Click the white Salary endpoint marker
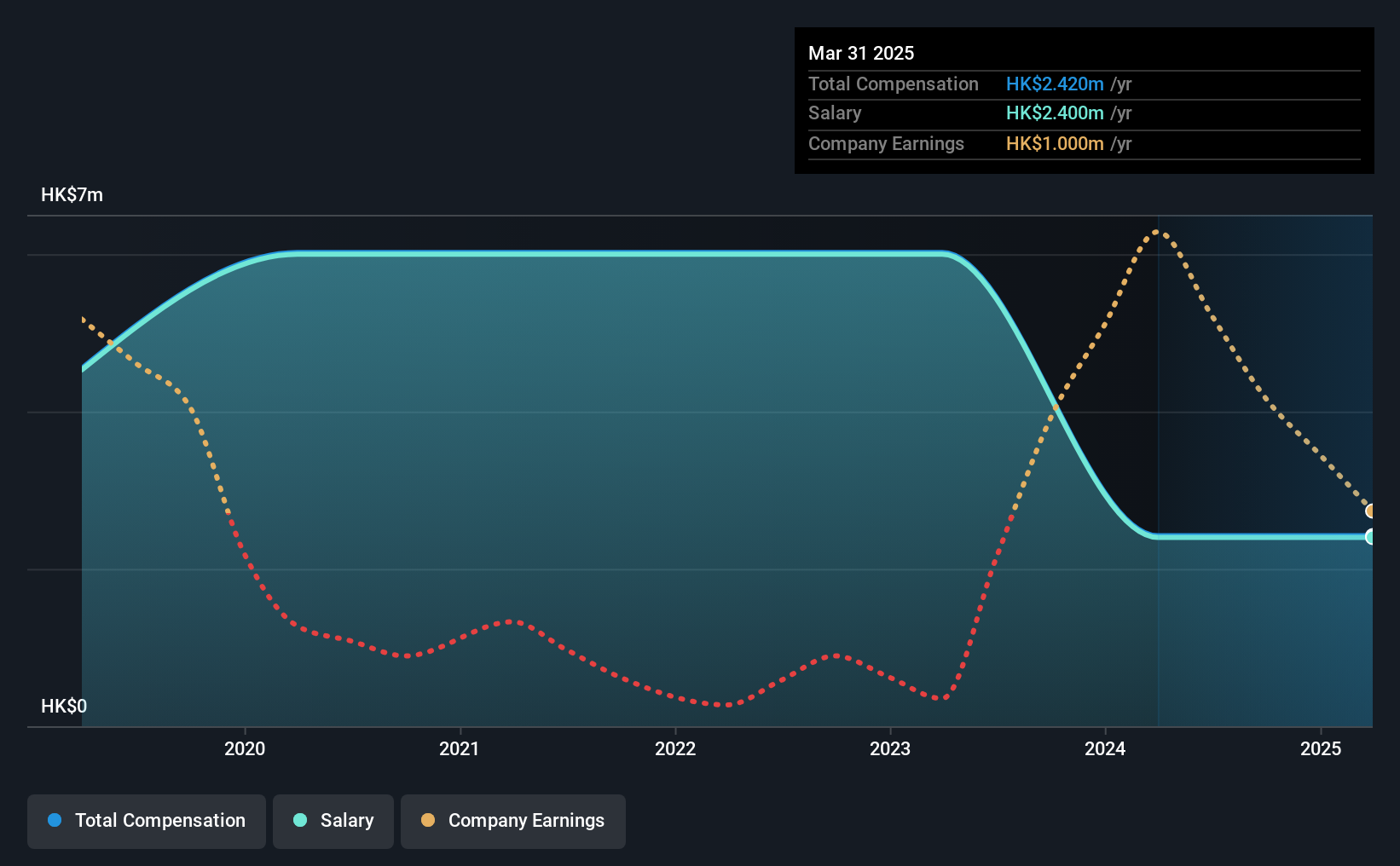This screenshot has height=866, width=1400. pos(1371,537)
